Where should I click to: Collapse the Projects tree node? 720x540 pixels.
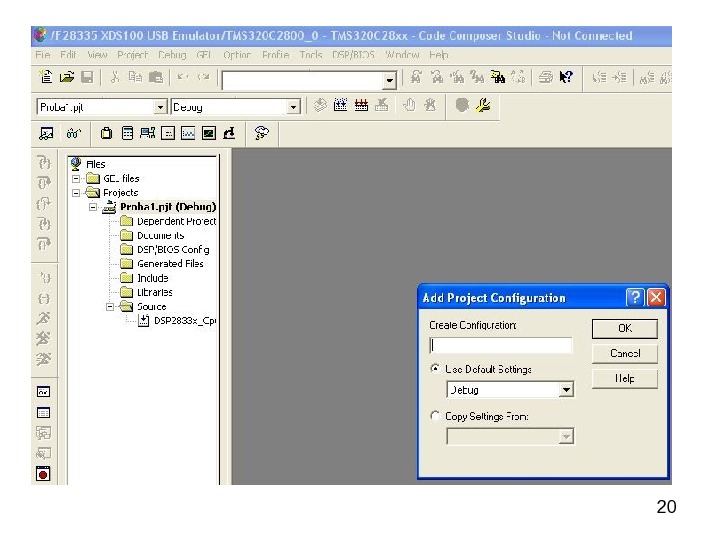pos(76,192)
